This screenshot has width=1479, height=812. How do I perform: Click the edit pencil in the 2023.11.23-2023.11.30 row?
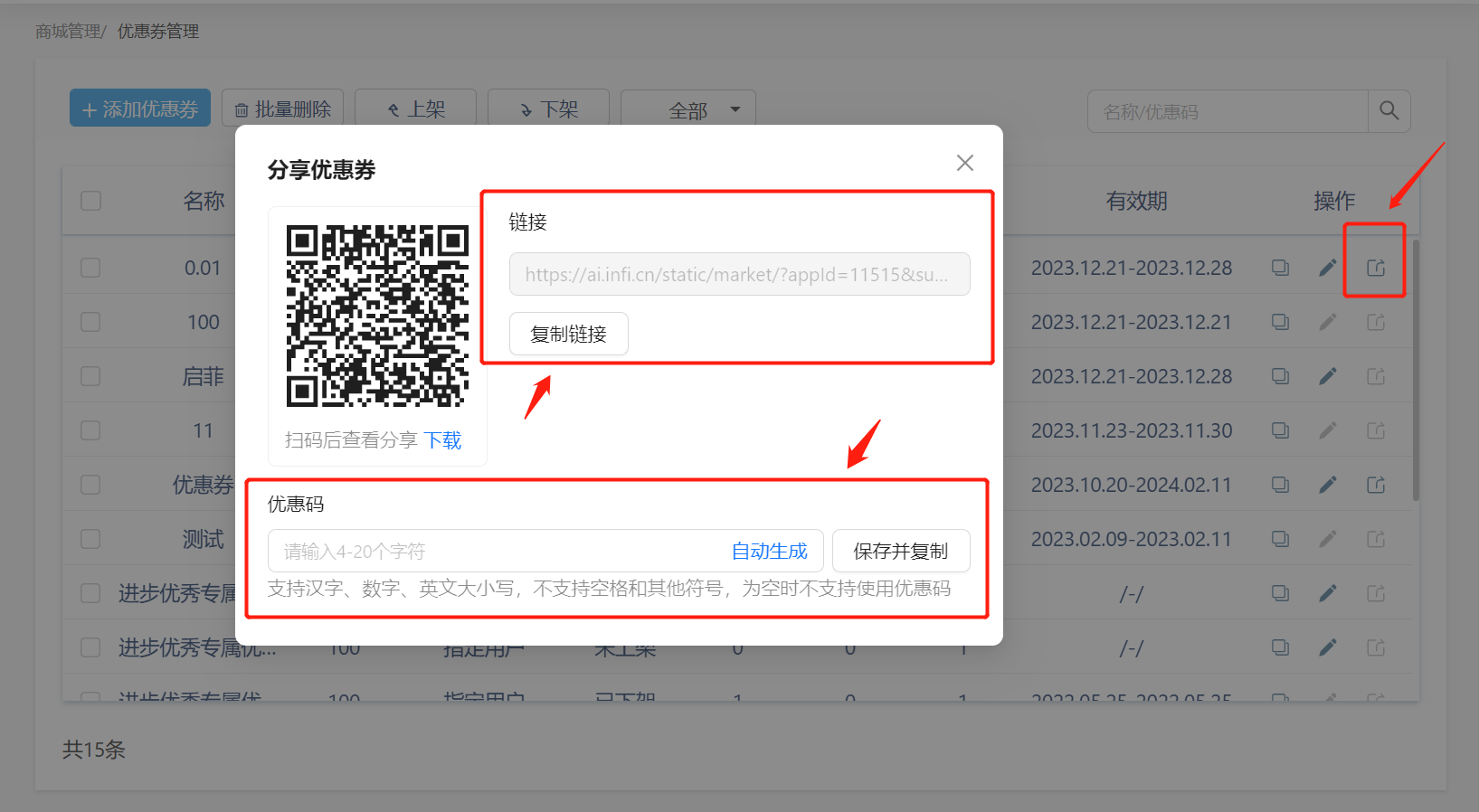coord(1328,430)
